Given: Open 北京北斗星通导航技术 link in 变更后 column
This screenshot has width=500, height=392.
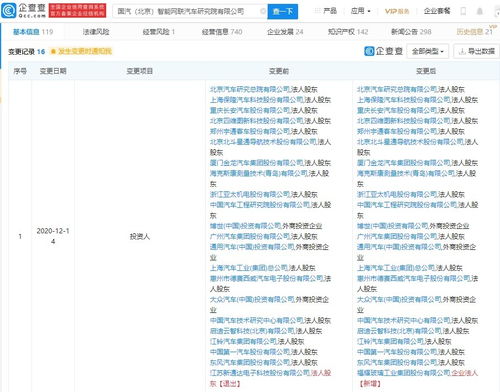Looking at the screenshot, I should (410, 142).
